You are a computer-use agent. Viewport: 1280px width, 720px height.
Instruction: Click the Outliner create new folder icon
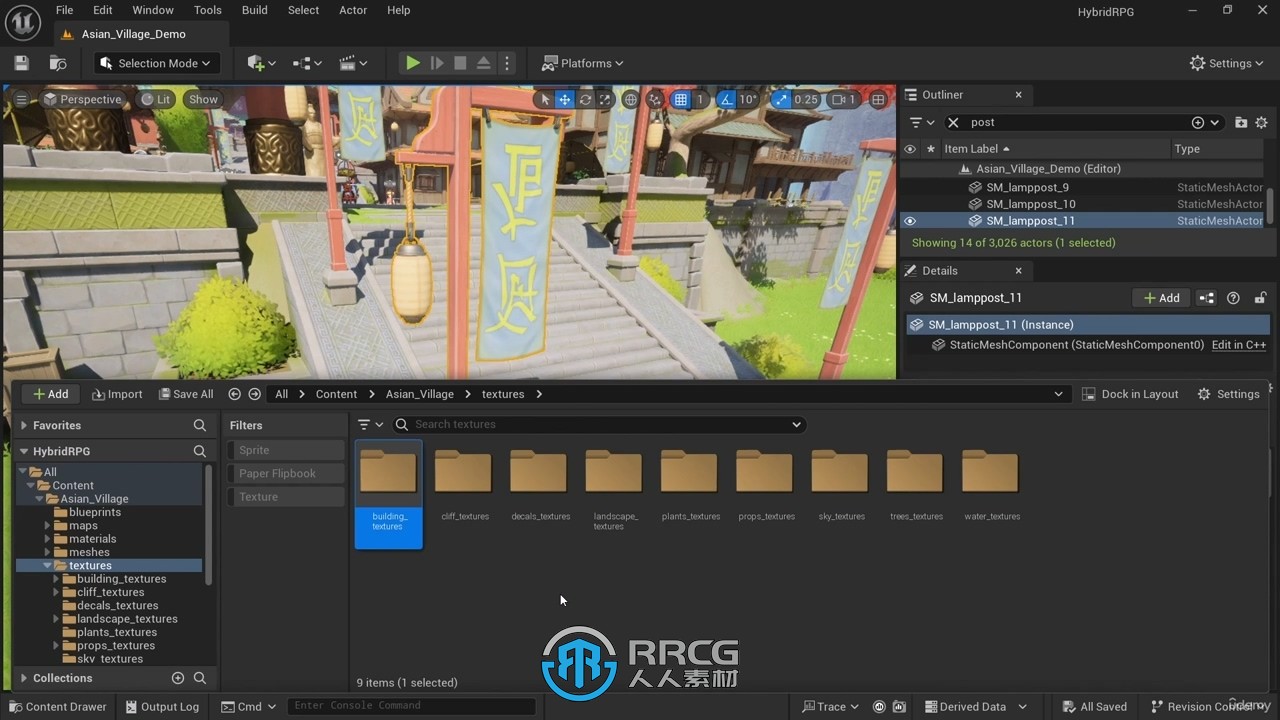click(x=1241, y=122)
